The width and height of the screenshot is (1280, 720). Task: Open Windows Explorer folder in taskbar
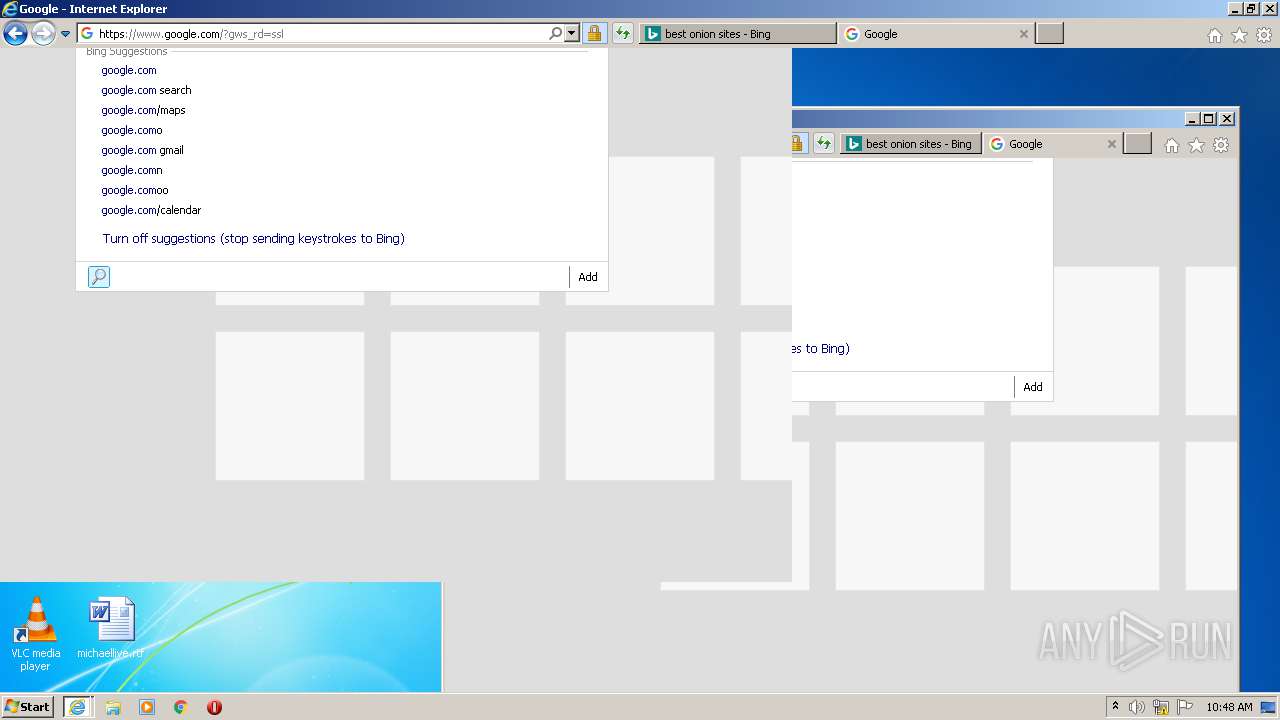pos(113,707)
